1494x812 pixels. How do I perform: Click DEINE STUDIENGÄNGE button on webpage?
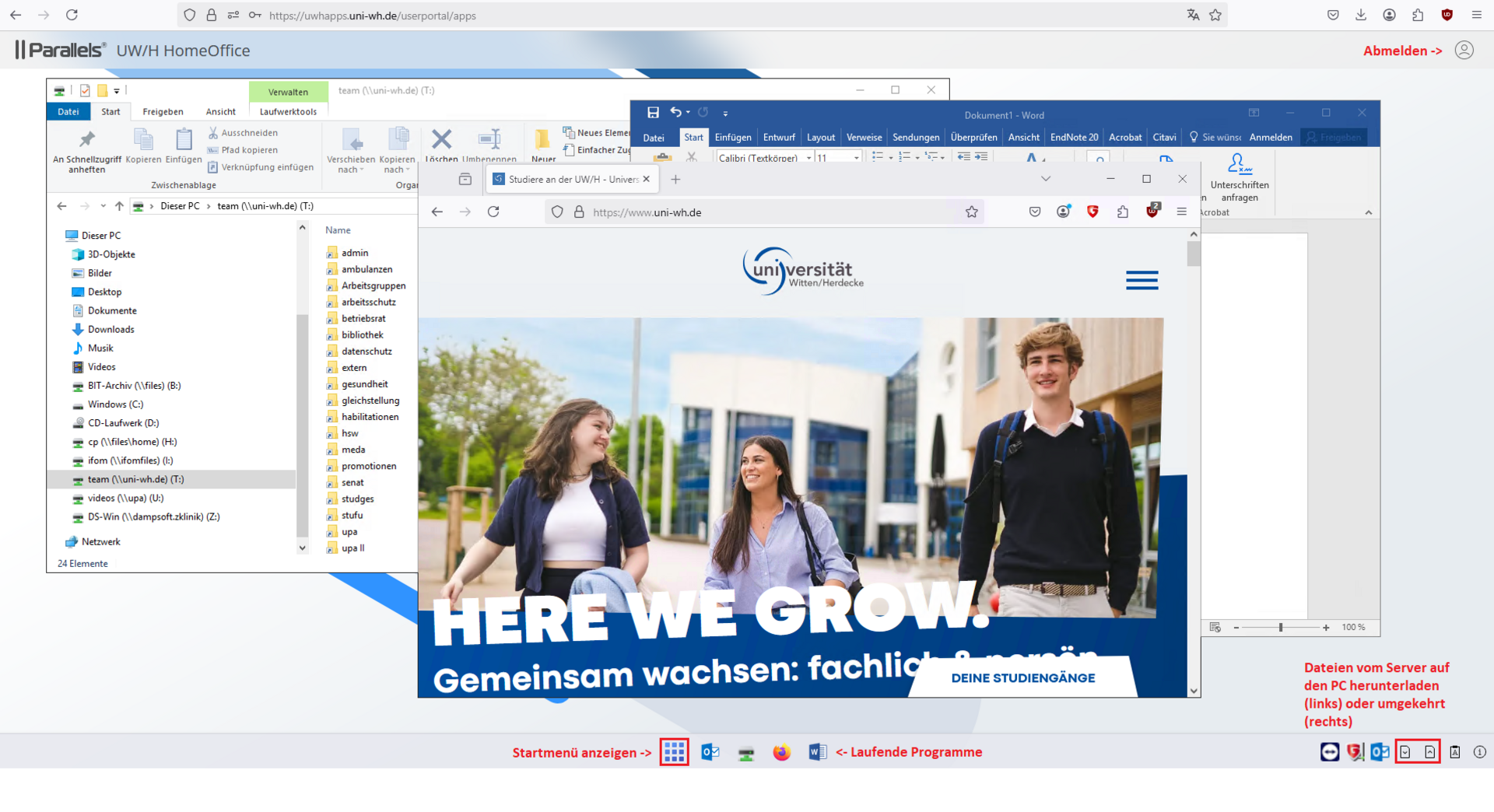[1023, 677]
